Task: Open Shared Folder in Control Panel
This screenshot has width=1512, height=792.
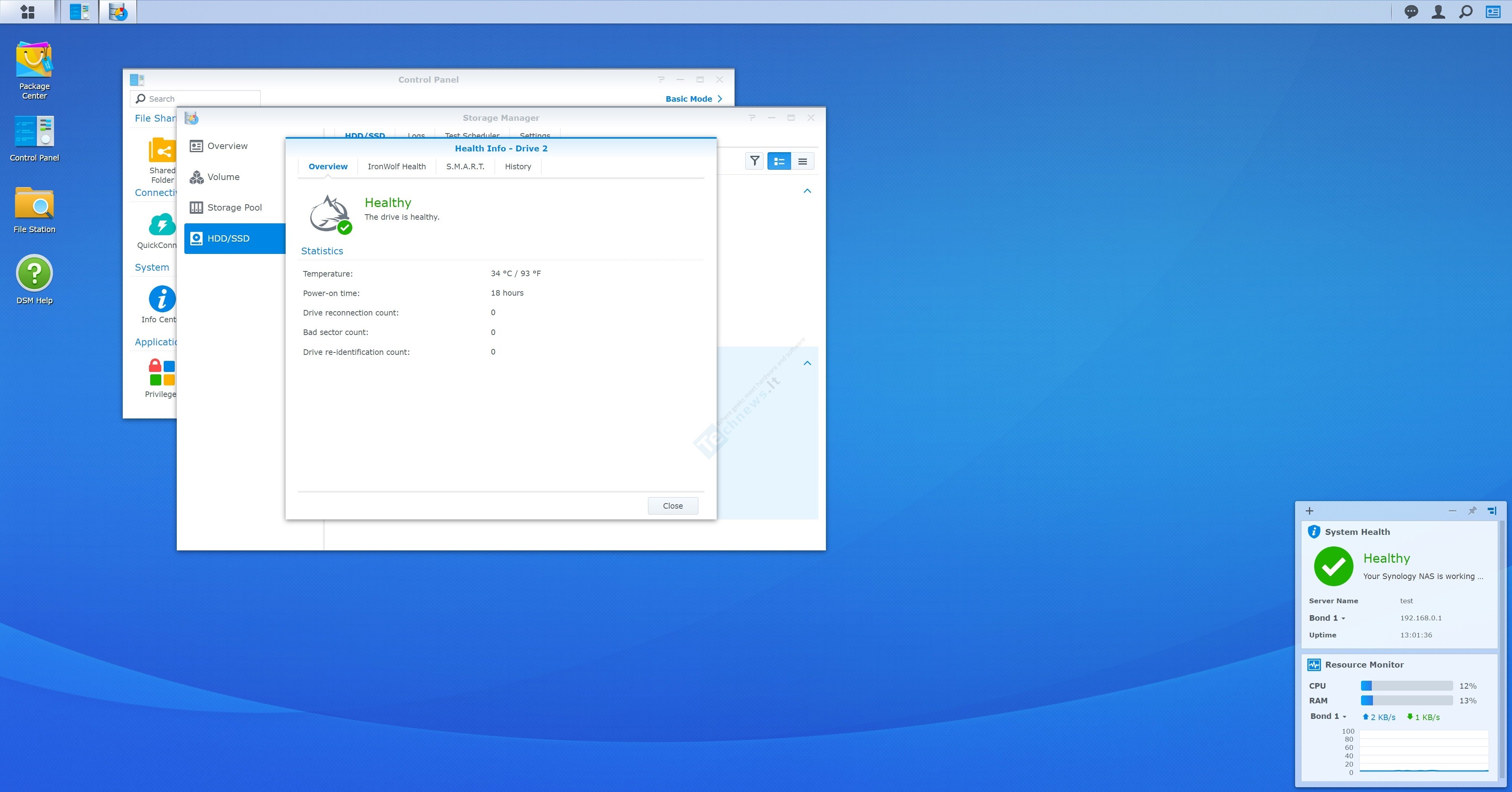Action: click(x=162, y=160)
